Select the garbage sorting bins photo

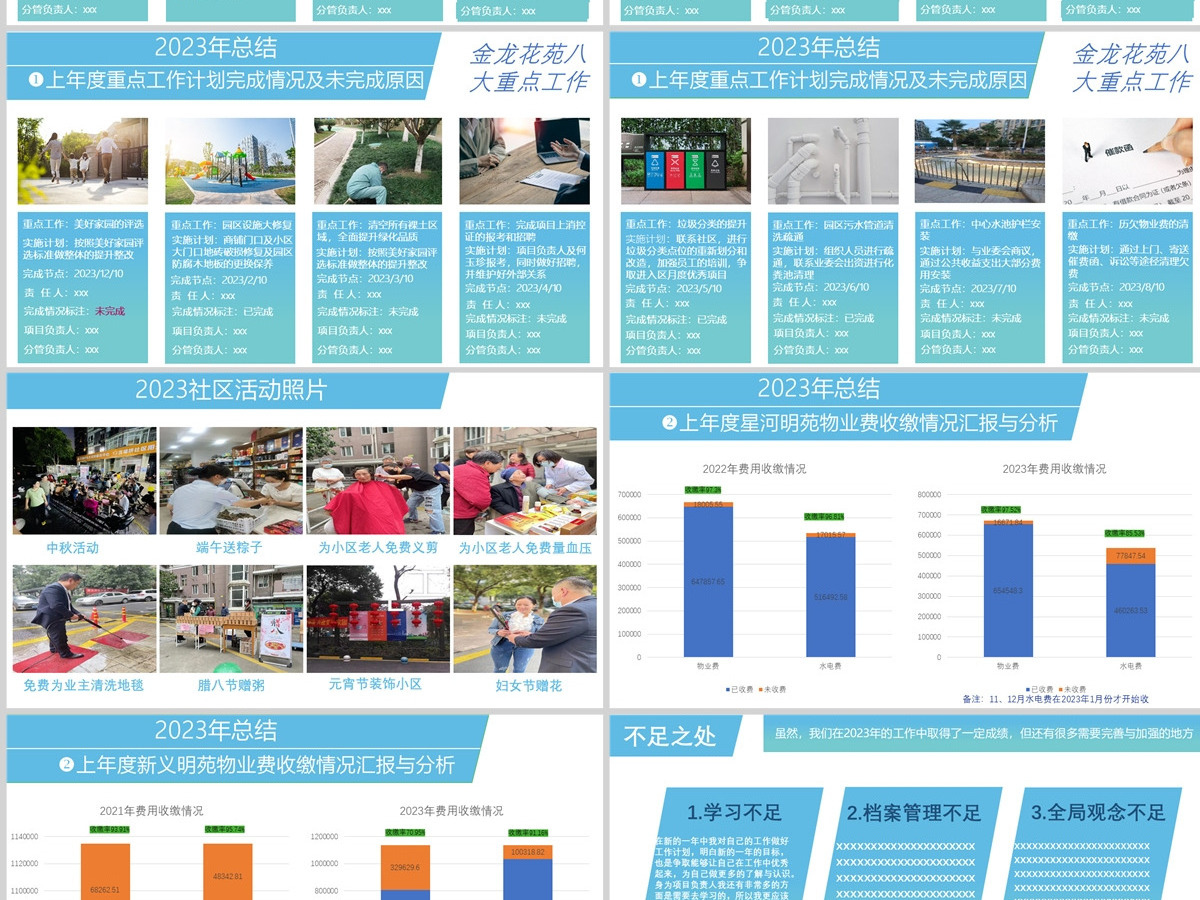point(686,161)
